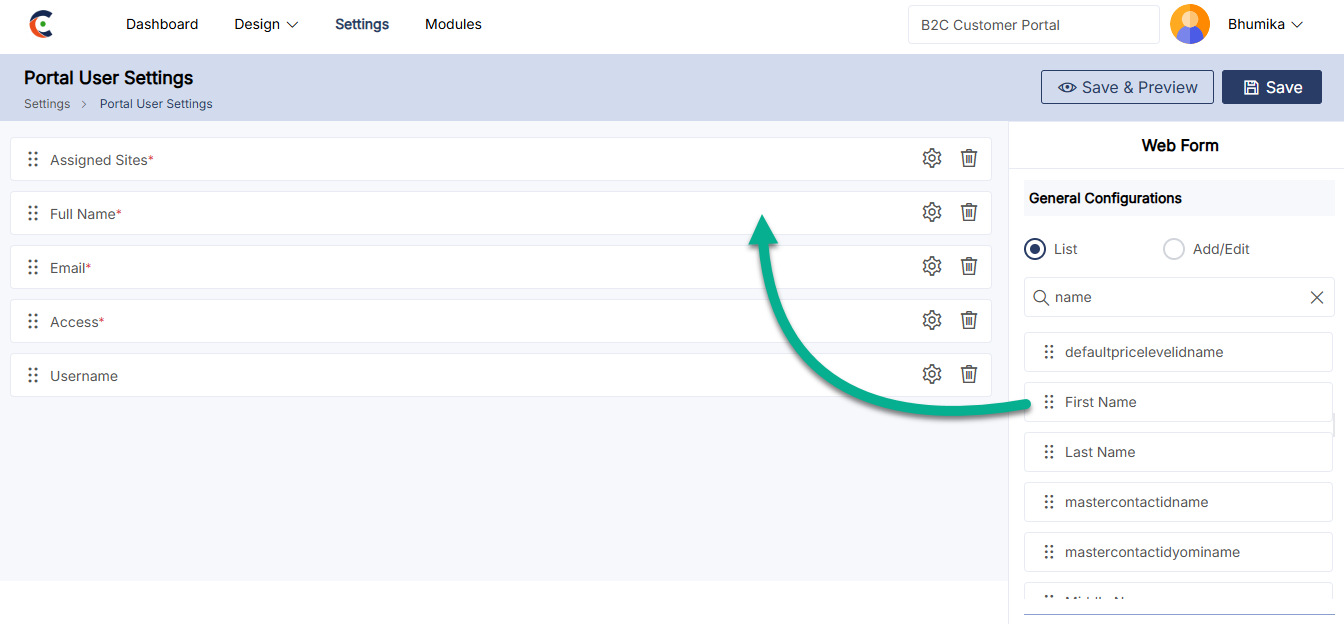Open the Modules menu item
Viewport: 1344px width, 624px height.
click(x=453, y=24)
